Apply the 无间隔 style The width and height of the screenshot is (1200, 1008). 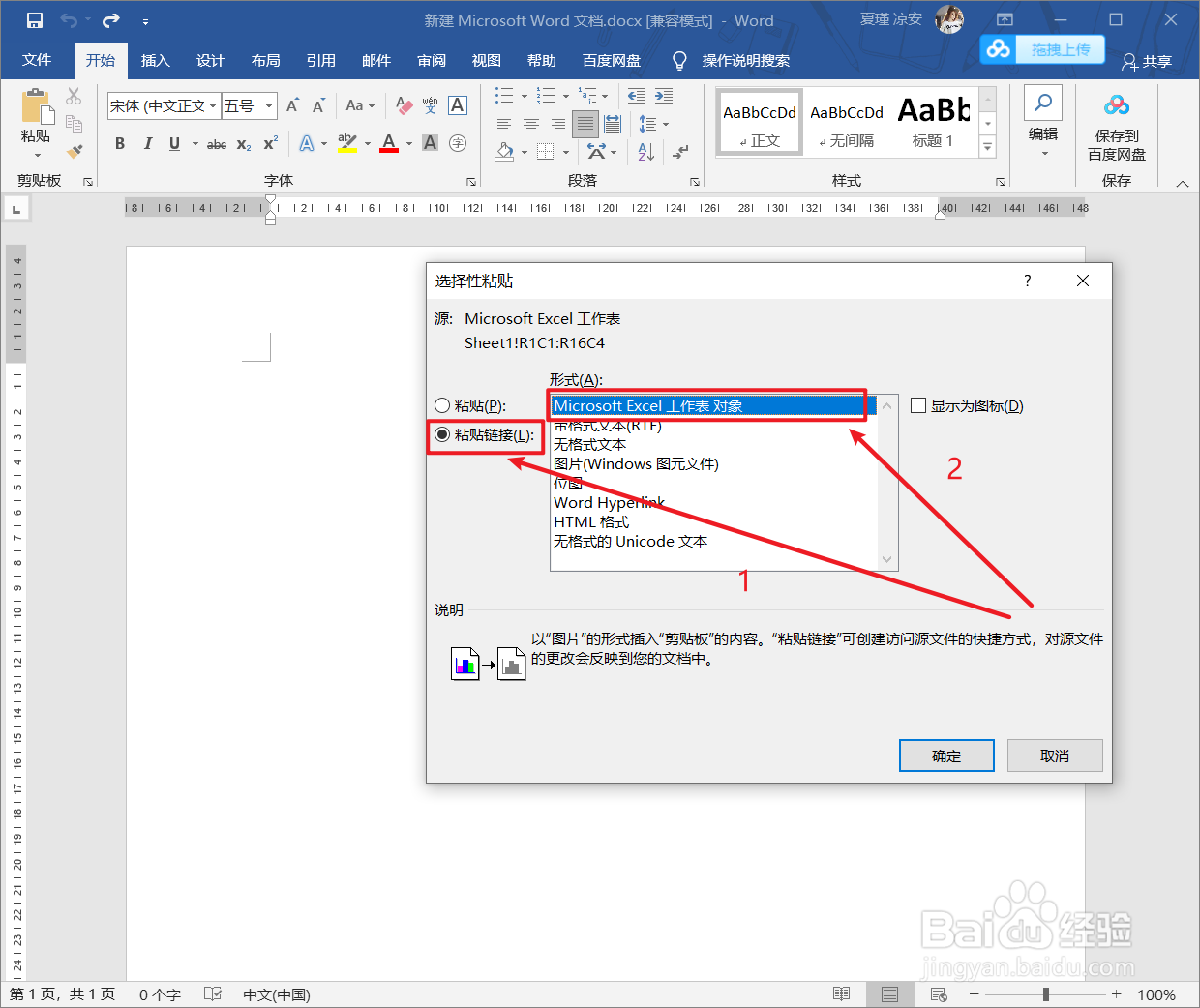pyautogui.click(x=847, y=120)
